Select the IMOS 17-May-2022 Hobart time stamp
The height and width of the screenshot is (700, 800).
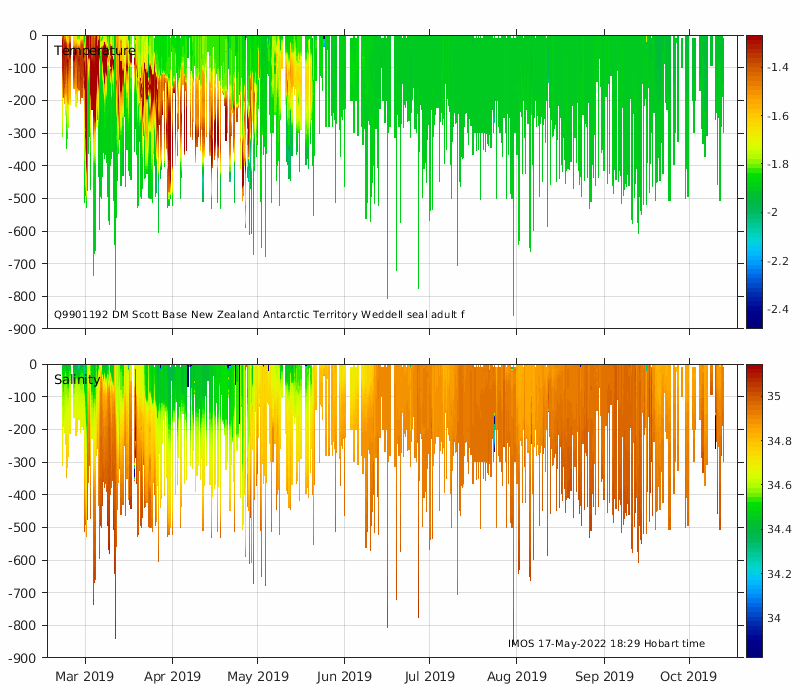606,643
